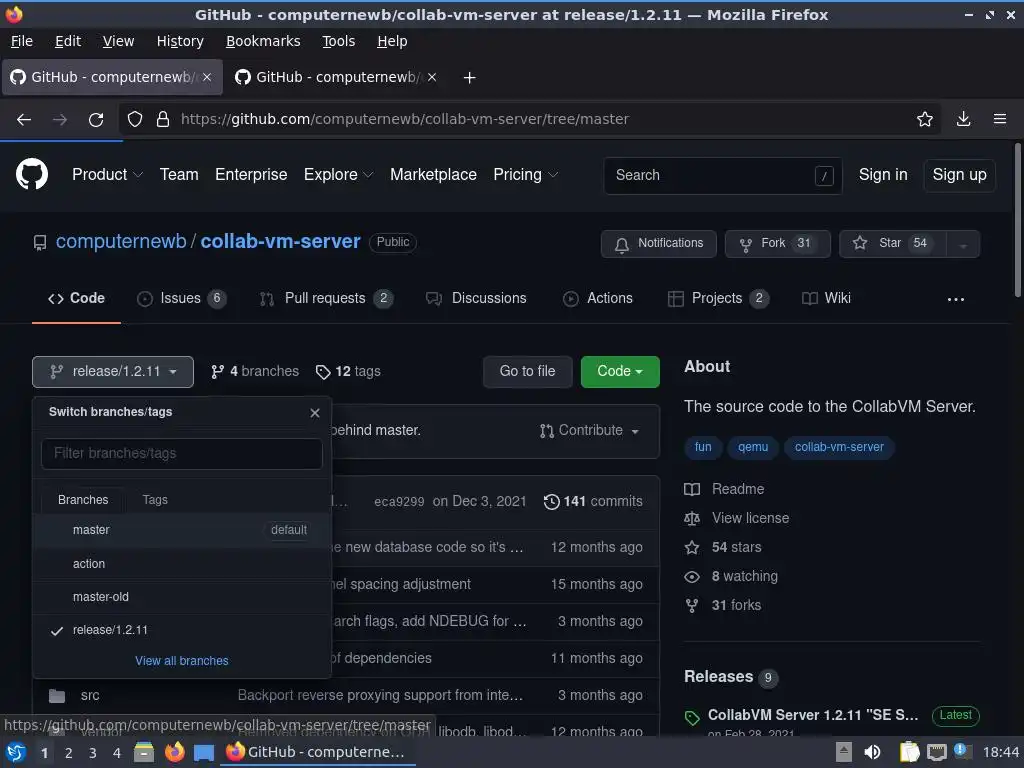The image size is (1024, 768).
Task: Click the page vertical scrollbar
Action: point(1017,220)
